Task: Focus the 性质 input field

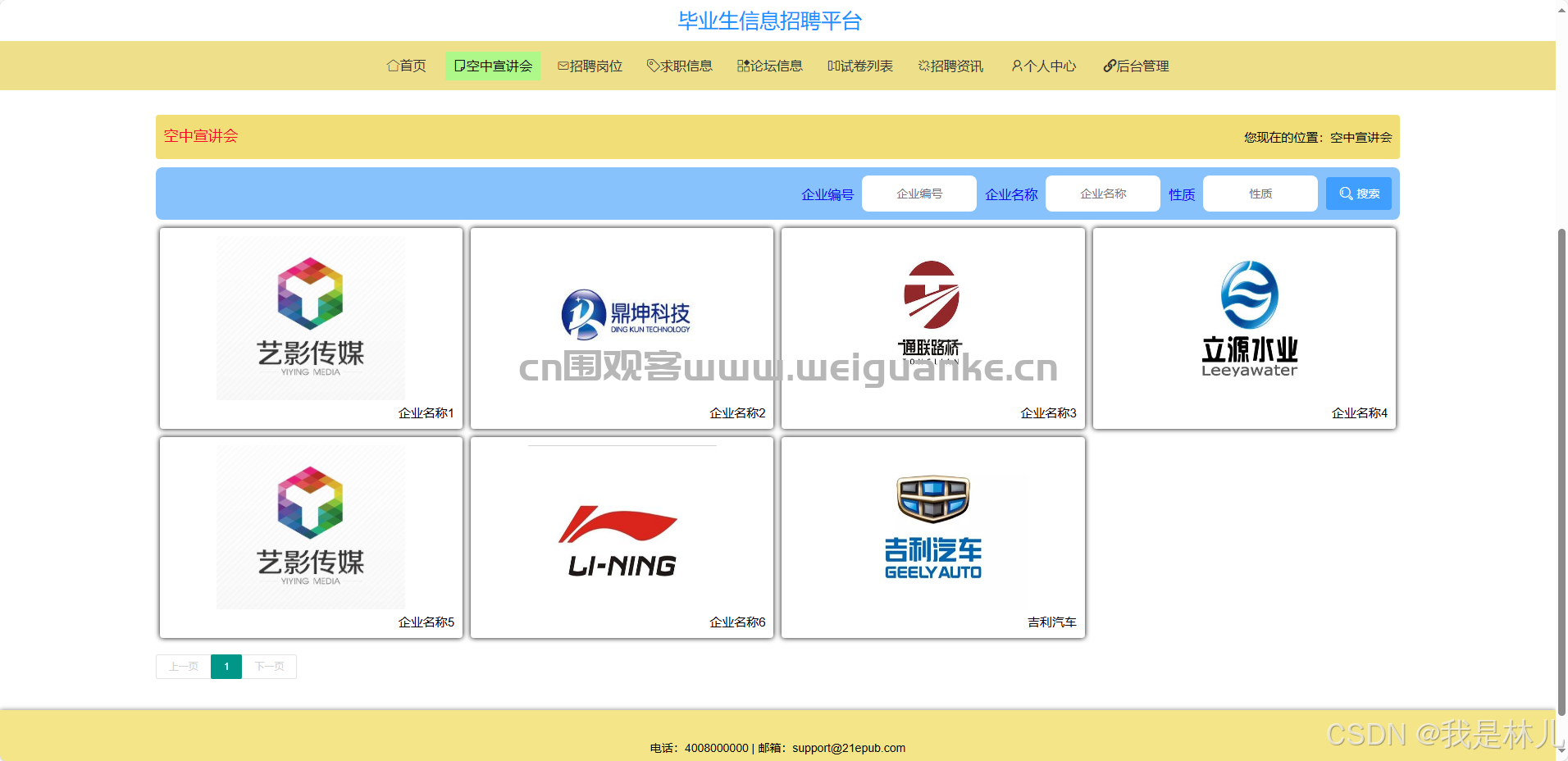Action: pyautogui.click(x=1260, y=194)
